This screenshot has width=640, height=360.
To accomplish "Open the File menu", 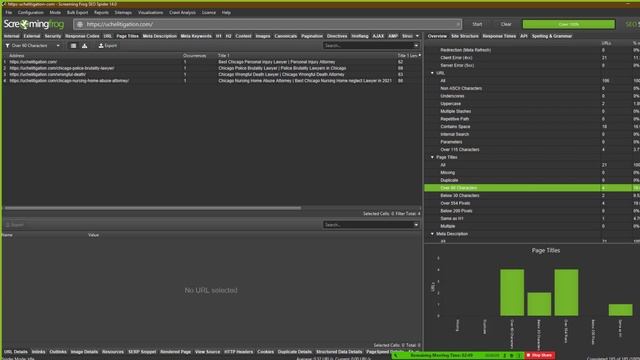I will tap(9, 13).
